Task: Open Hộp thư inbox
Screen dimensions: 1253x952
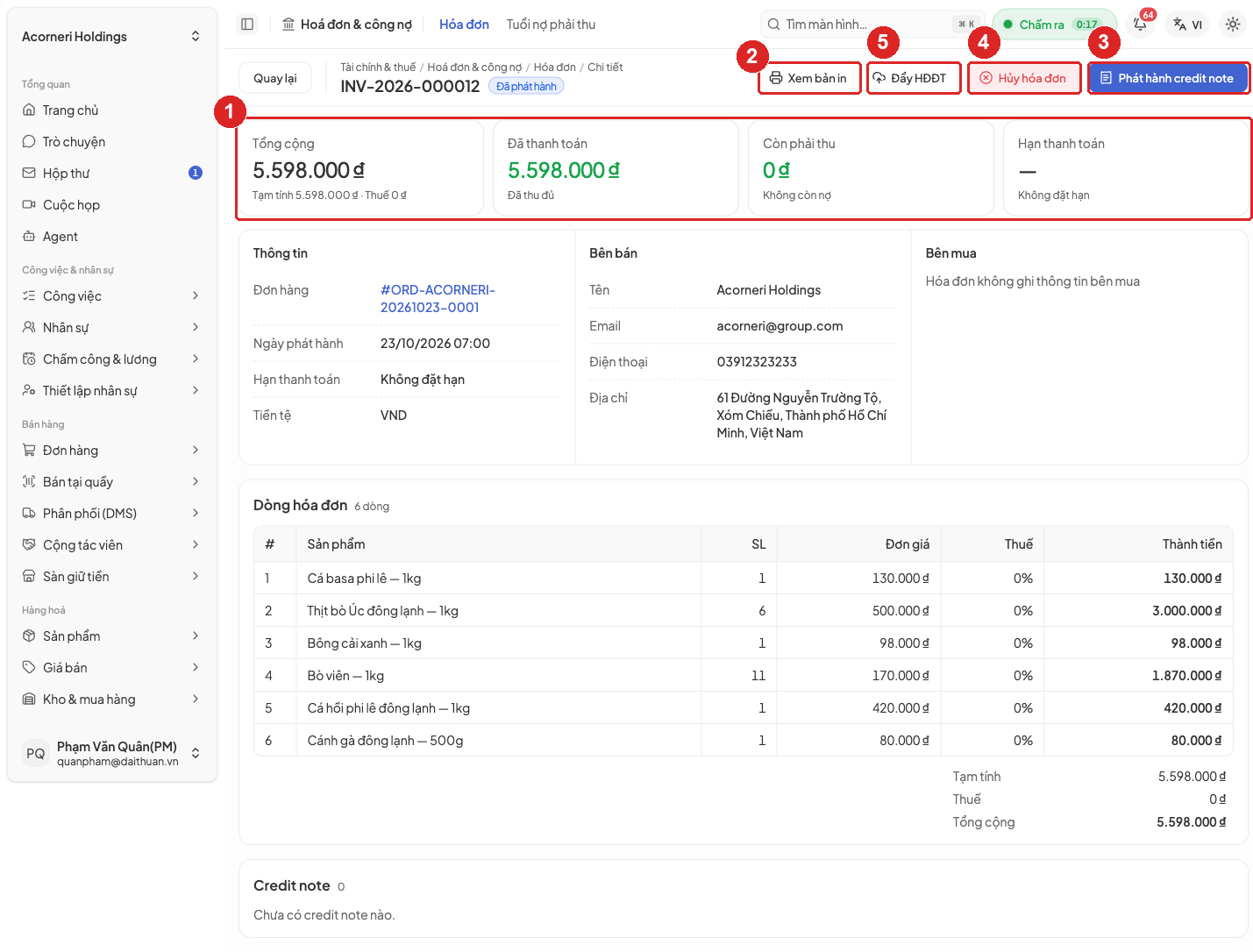Action: [112, 174]
